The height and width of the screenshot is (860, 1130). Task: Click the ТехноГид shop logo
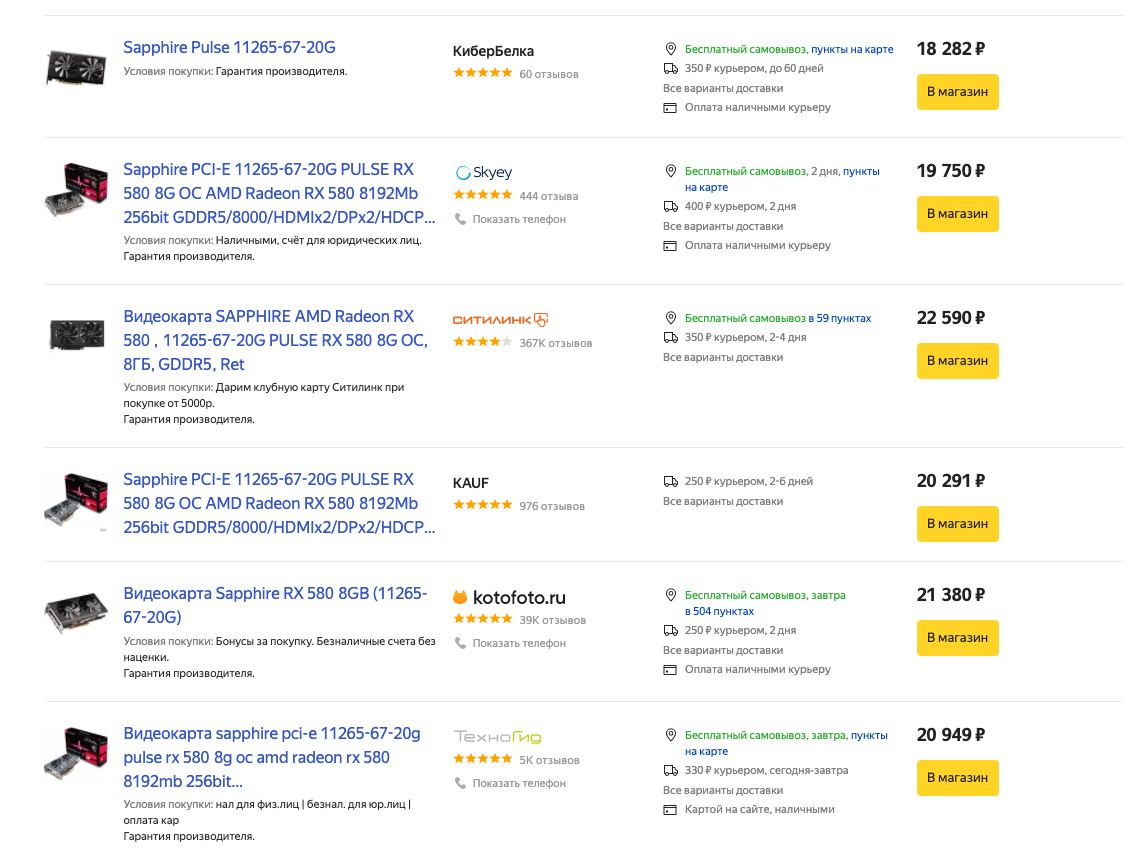click(x=497, y=737)
